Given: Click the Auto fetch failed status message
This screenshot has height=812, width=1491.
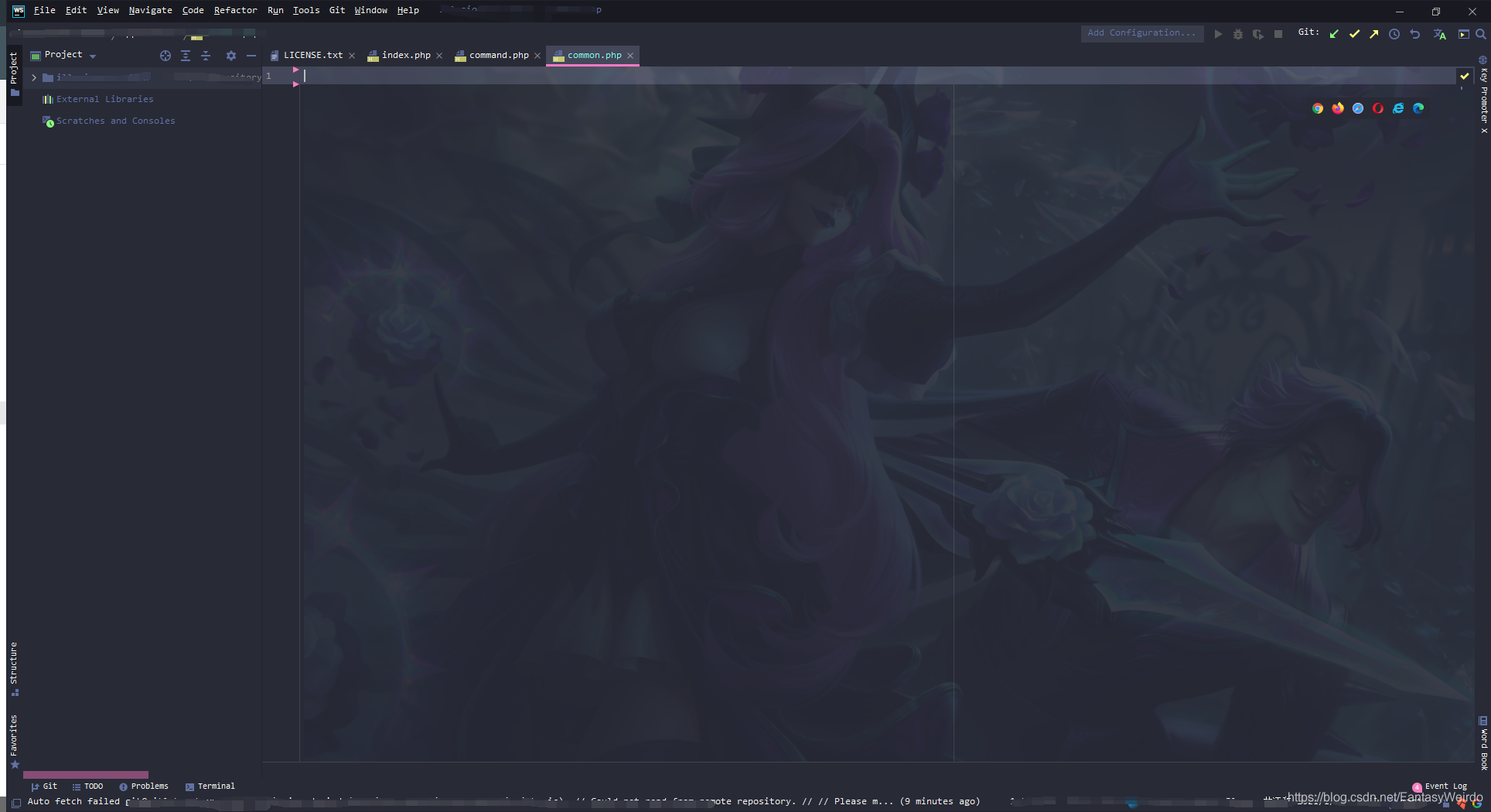Looking at the screenshot, I should click(503, 802).
